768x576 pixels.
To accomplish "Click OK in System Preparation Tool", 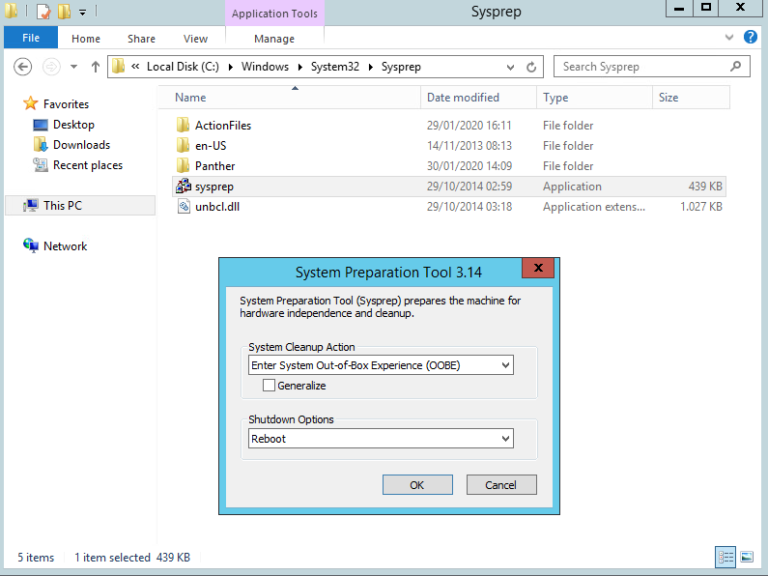I will [x=417, y=484].
